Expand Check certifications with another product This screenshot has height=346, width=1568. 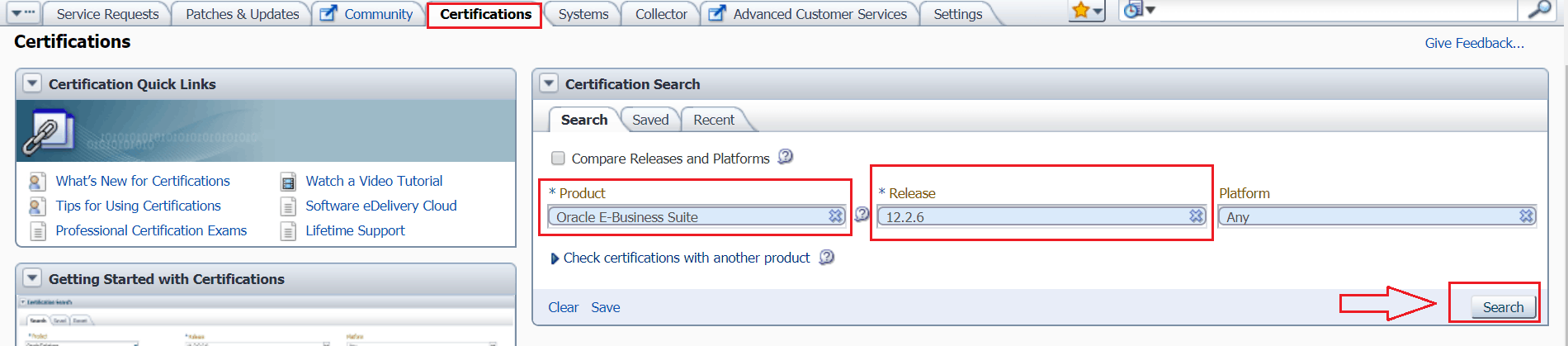point(555,258)
